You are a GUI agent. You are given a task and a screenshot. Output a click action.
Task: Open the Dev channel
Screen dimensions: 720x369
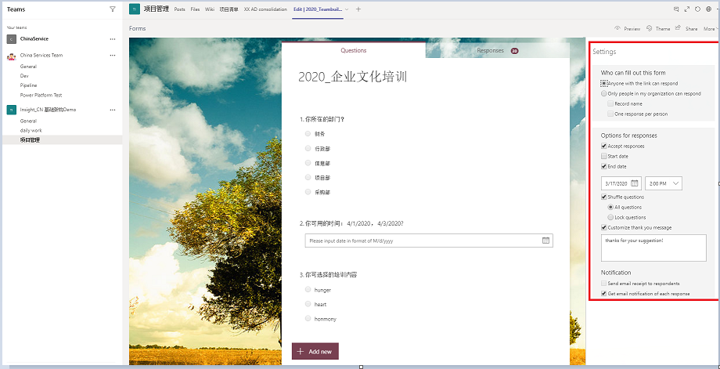tap(24, 76)
